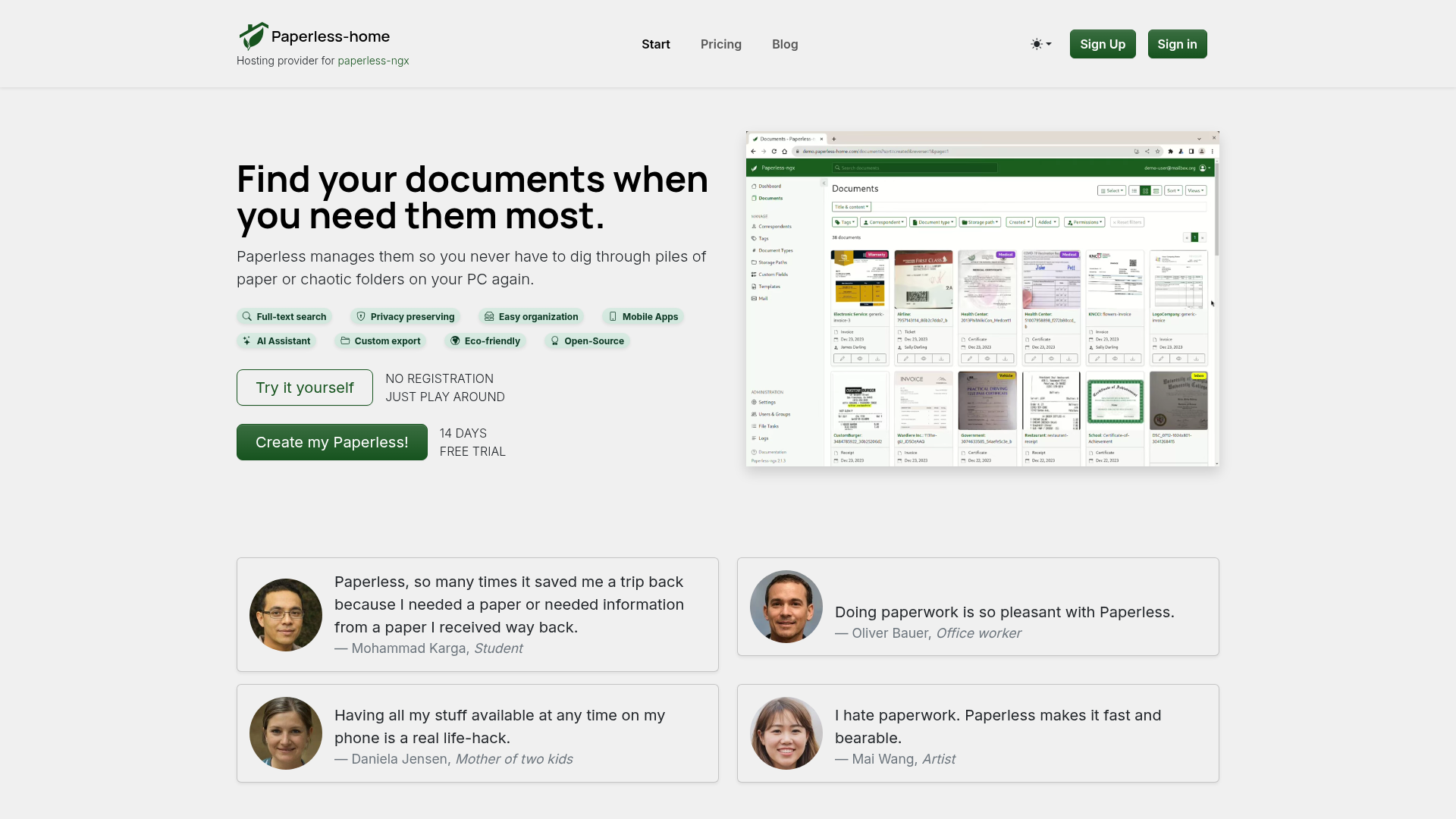
Task: Click Mohammad Karga's avatar photo
Action: tap(286, 615)
